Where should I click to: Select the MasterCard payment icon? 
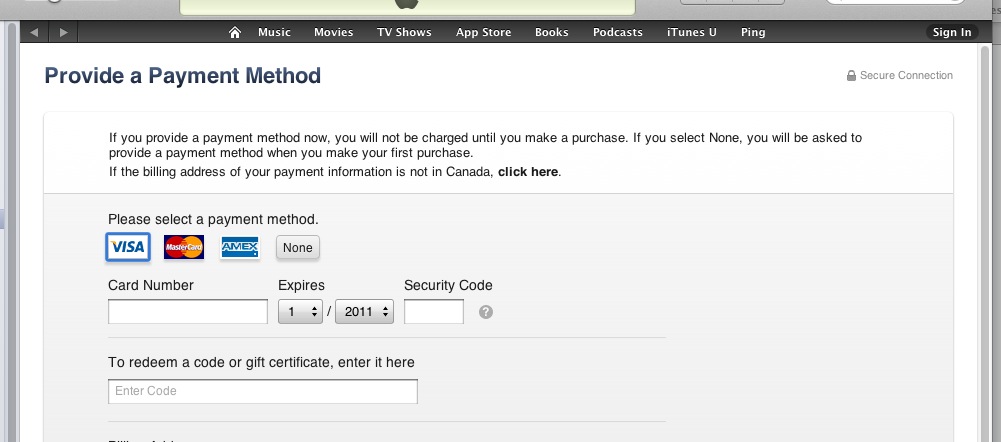tap(184, 247)
